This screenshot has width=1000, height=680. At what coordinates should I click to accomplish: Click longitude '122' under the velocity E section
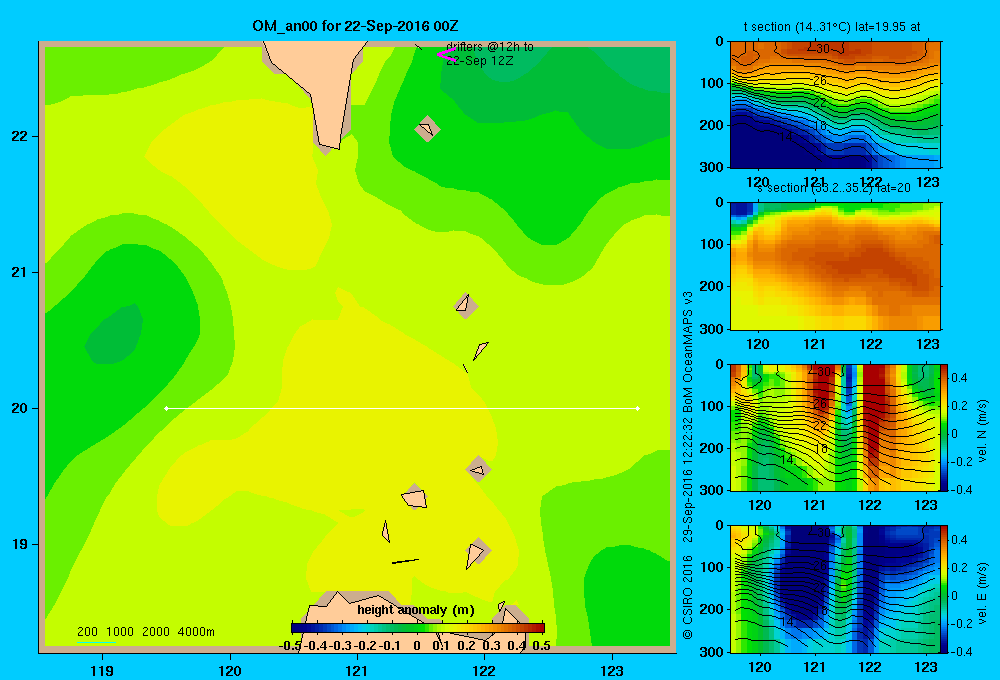(870, 667)
